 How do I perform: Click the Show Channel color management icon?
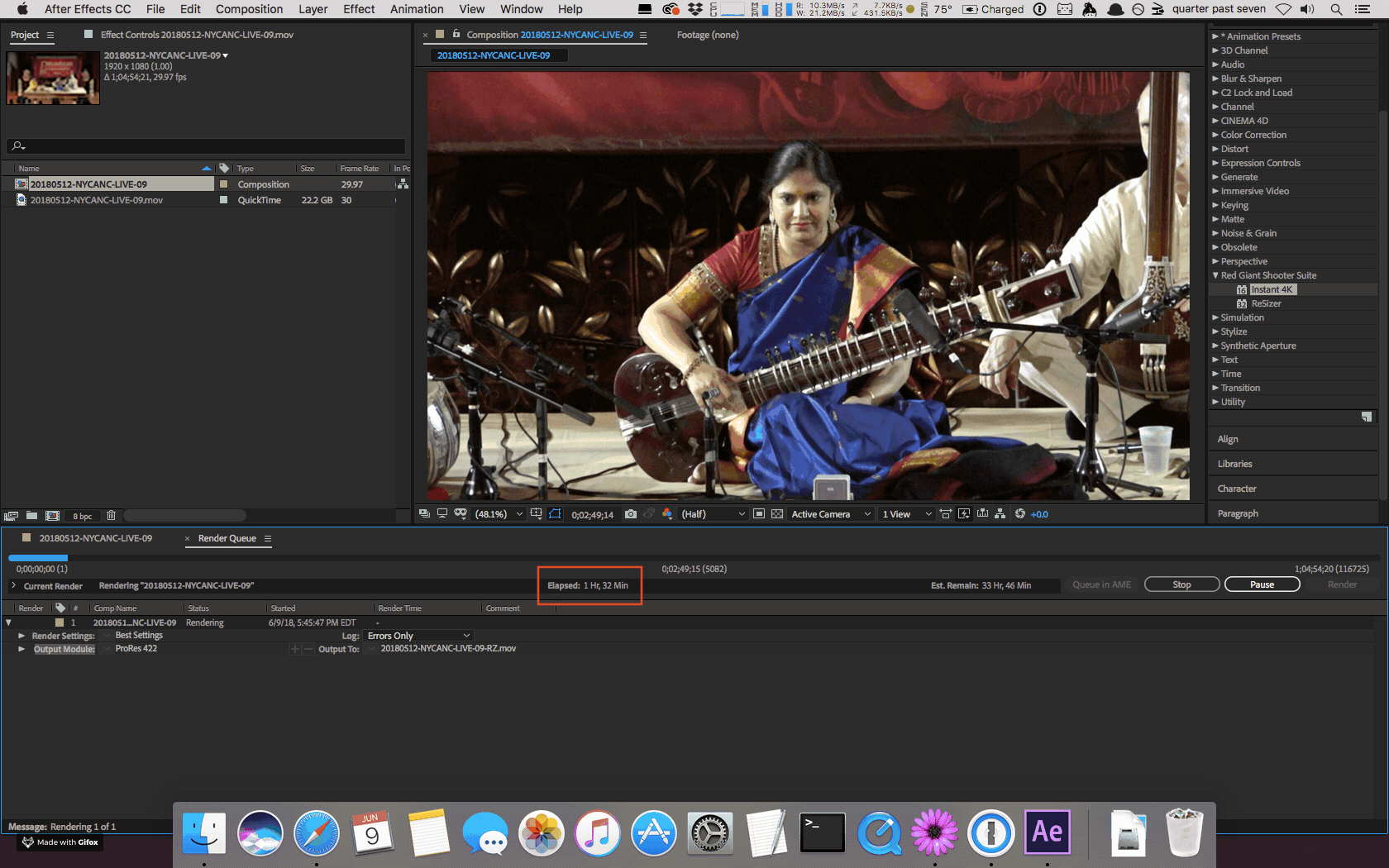667,514
